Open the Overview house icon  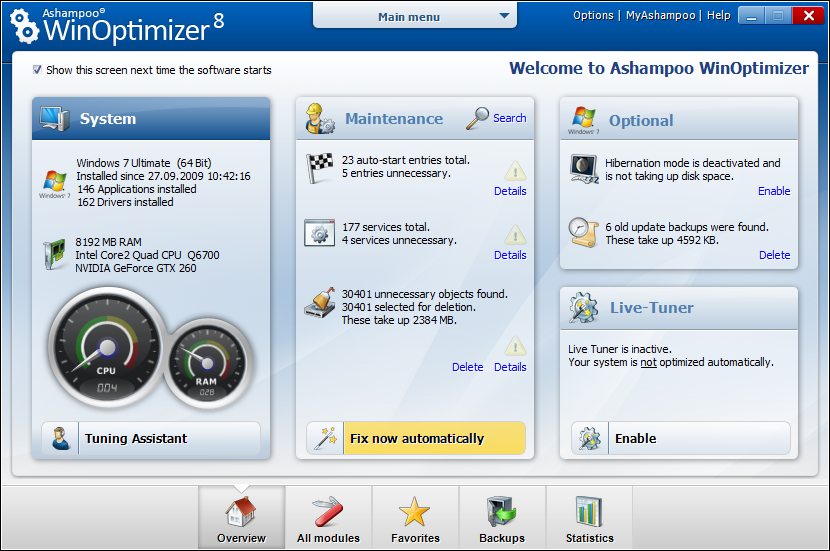click(241, 511)
